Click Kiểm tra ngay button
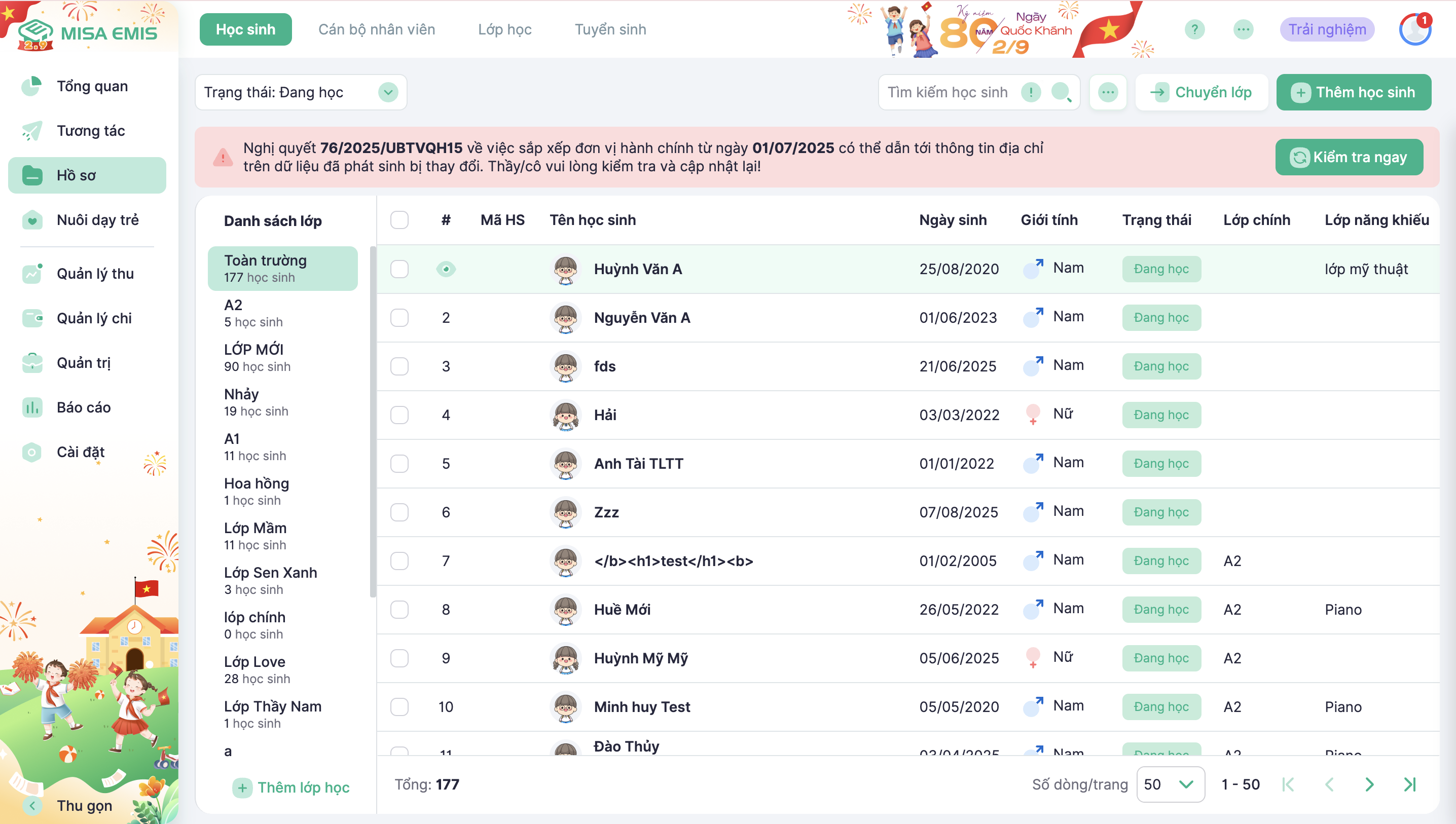This screenshot has height=824, width=1456. (1349, 157)
